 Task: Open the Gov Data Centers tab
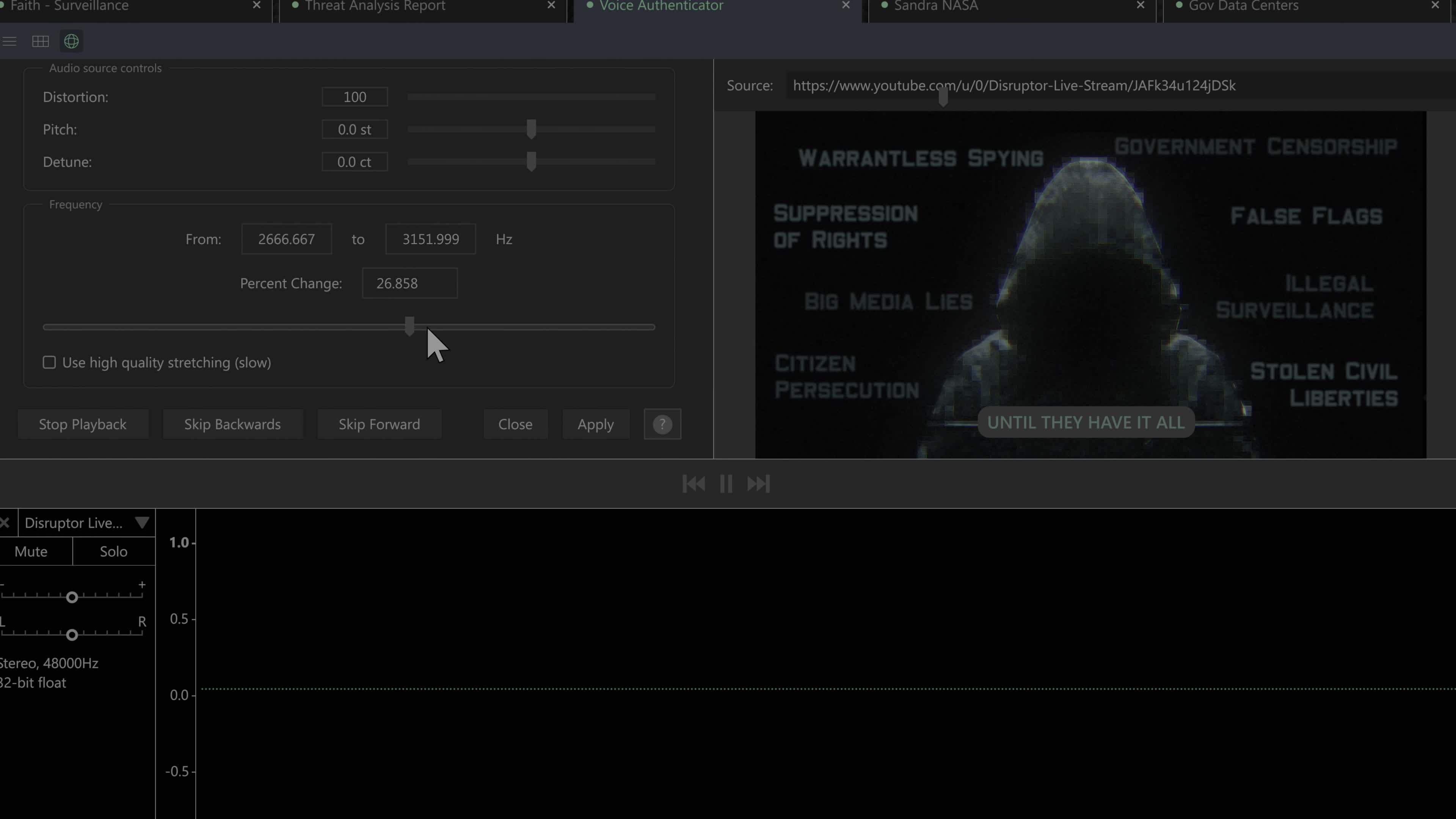click(1243, 6)
